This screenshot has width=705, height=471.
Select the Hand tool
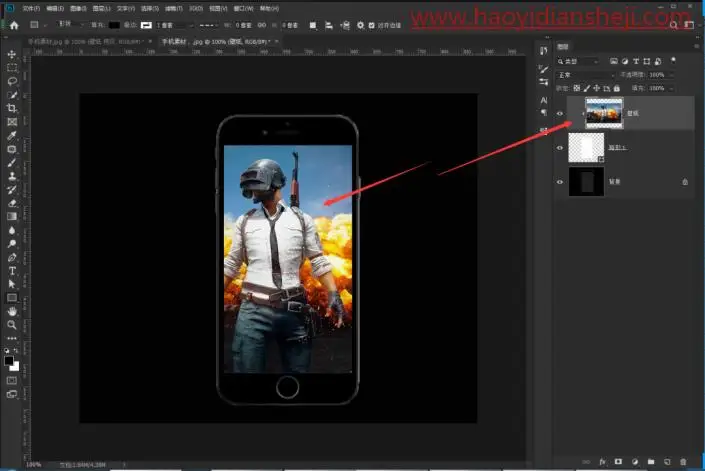tap(12, 311)
